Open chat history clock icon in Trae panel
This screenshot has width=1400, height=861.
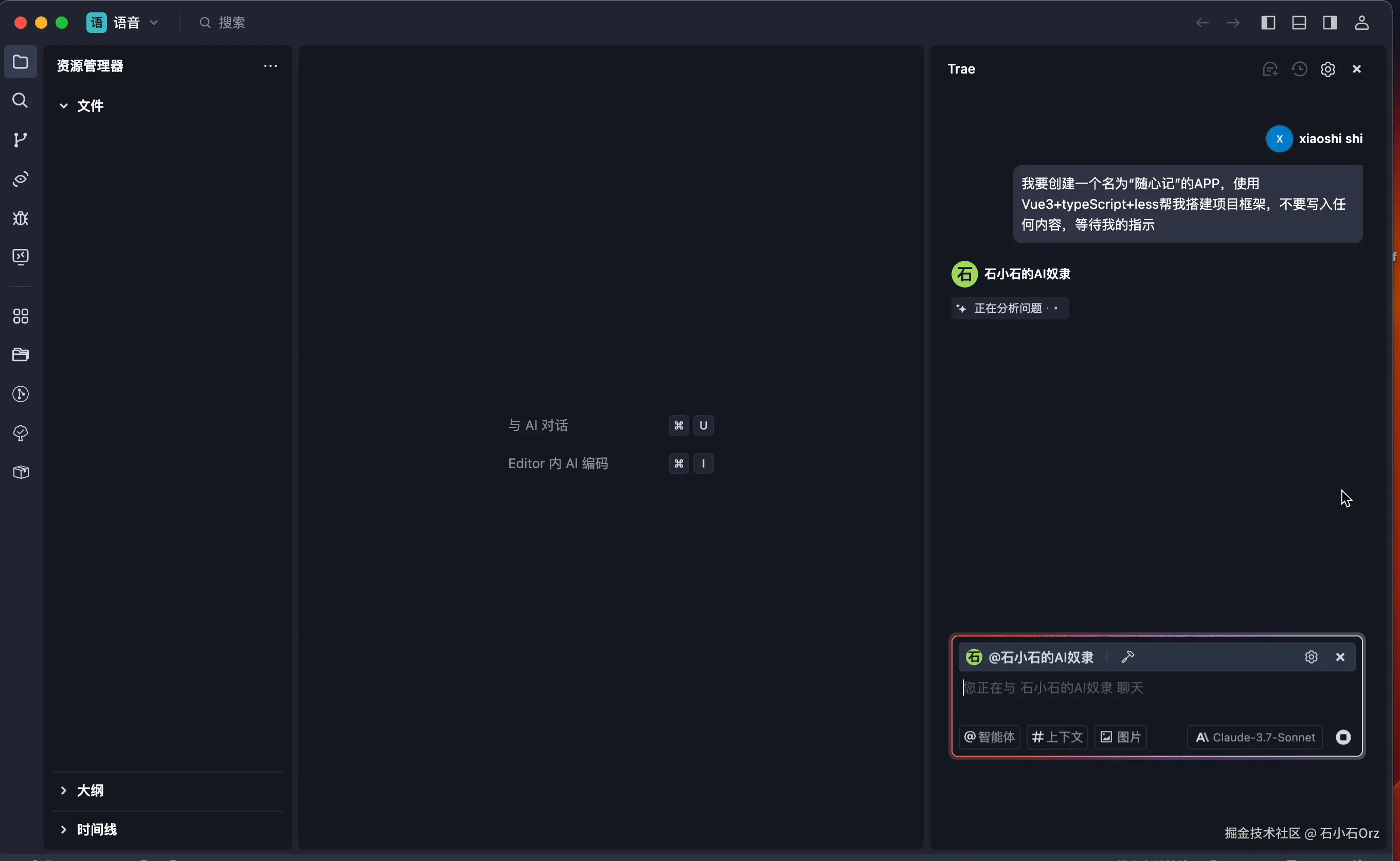click(1299, 69)
